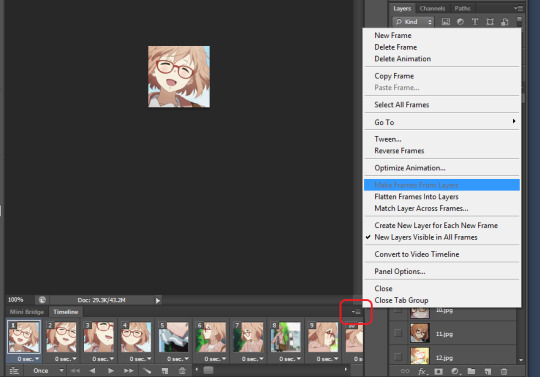Toggle the layer filter on/off switch
The image size is (540, 377).
(519, 21)
